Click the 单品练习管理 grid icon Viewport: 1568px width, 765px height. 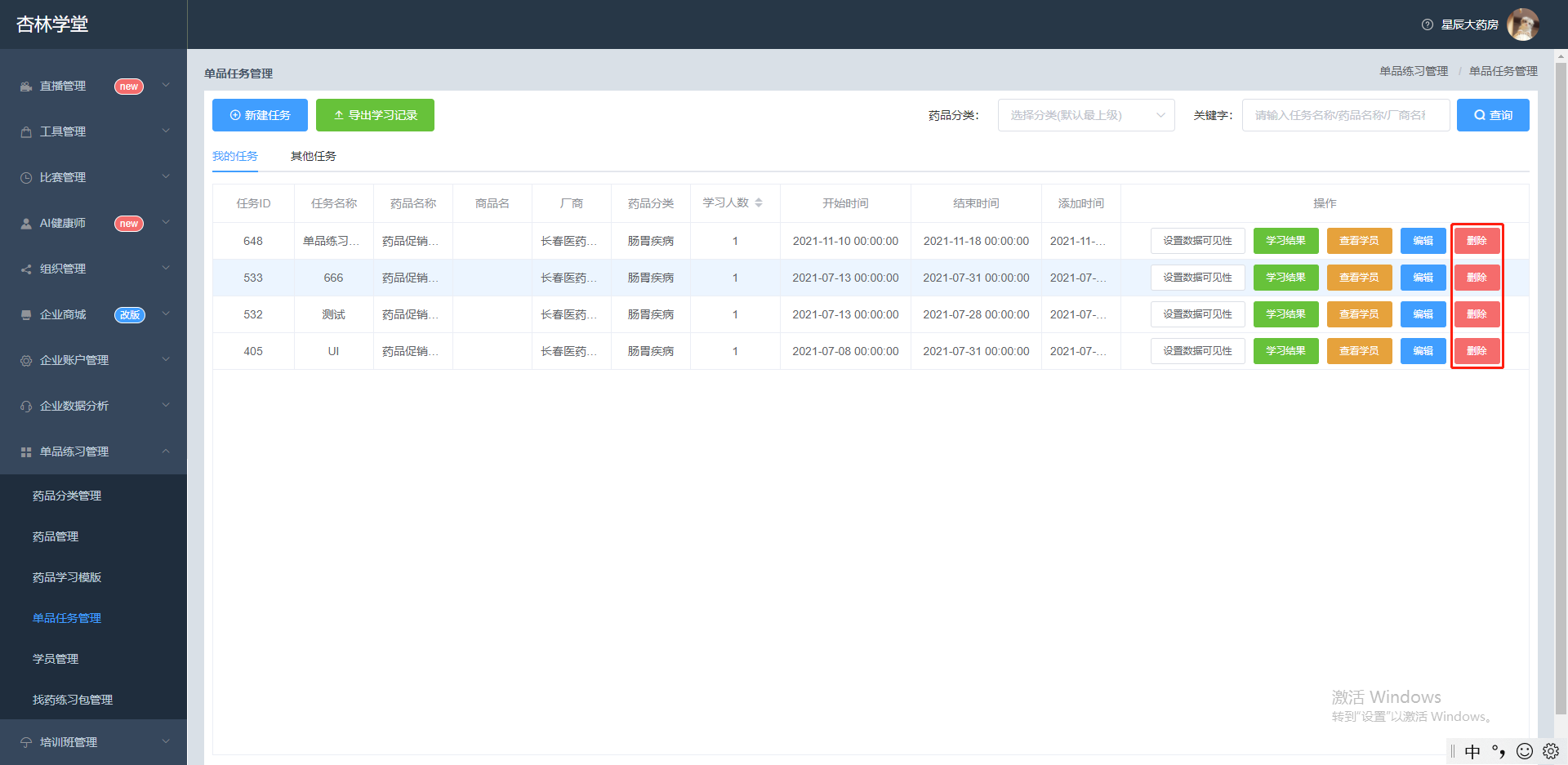pos(26,452)
